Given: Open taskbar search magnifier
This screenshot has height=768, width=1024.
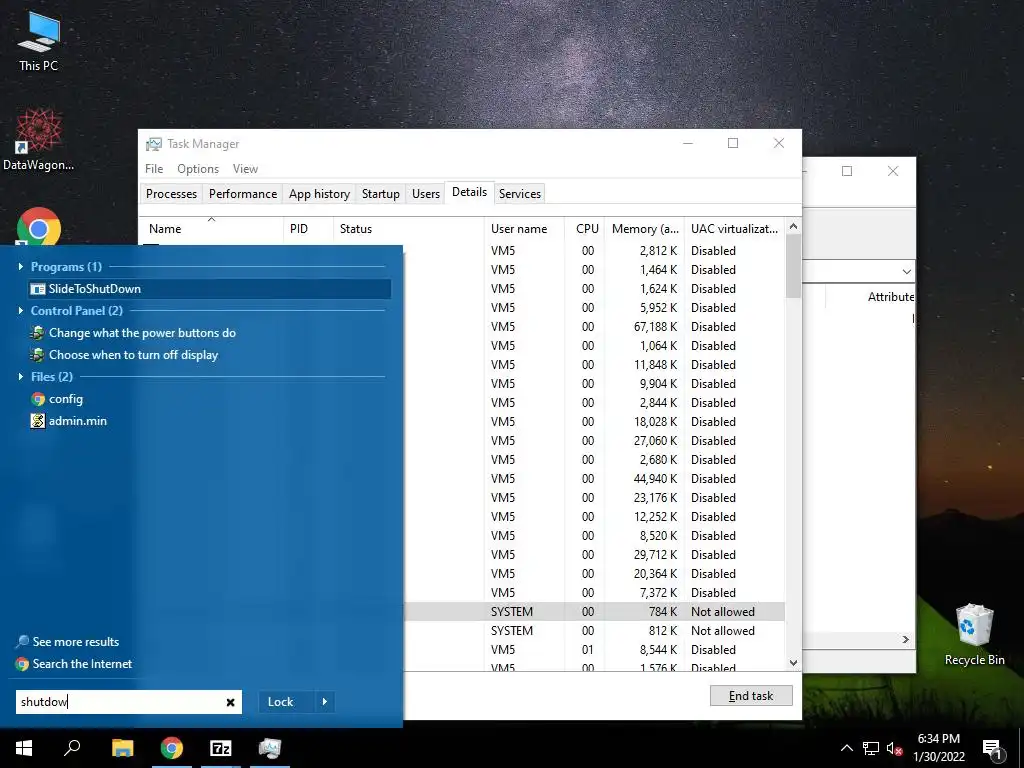Looking at the screenshot, I should coord(72,748).
